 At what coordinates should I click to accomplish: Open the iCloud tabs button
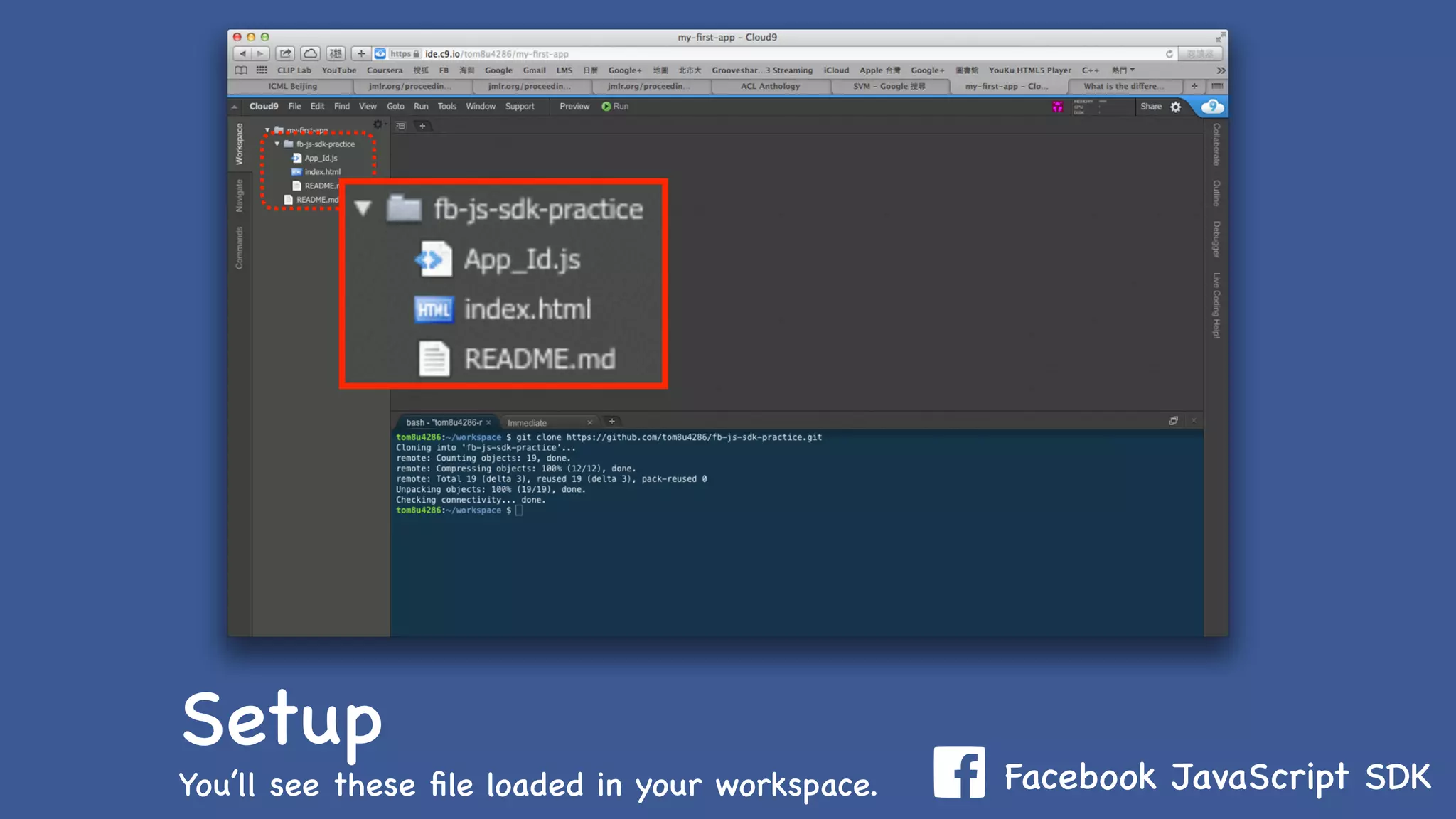[310, 53]
